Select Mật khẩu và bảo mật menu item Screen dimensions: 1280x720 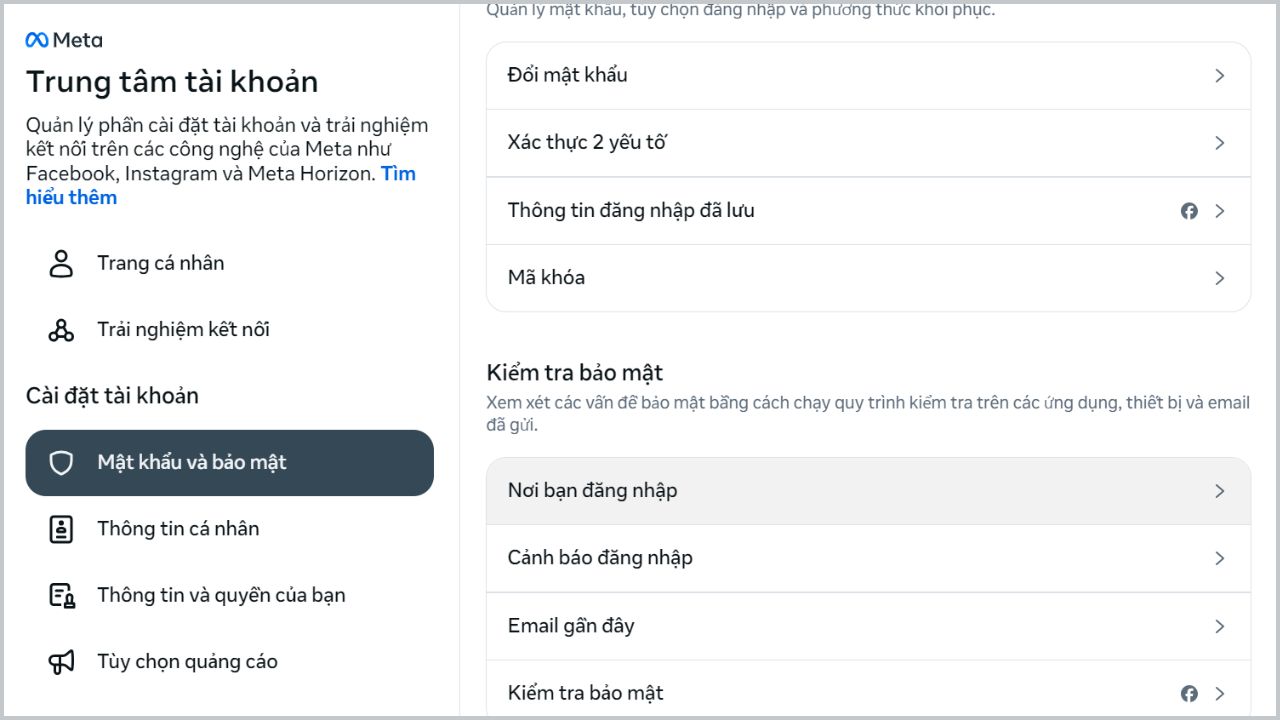coord(230,463)
